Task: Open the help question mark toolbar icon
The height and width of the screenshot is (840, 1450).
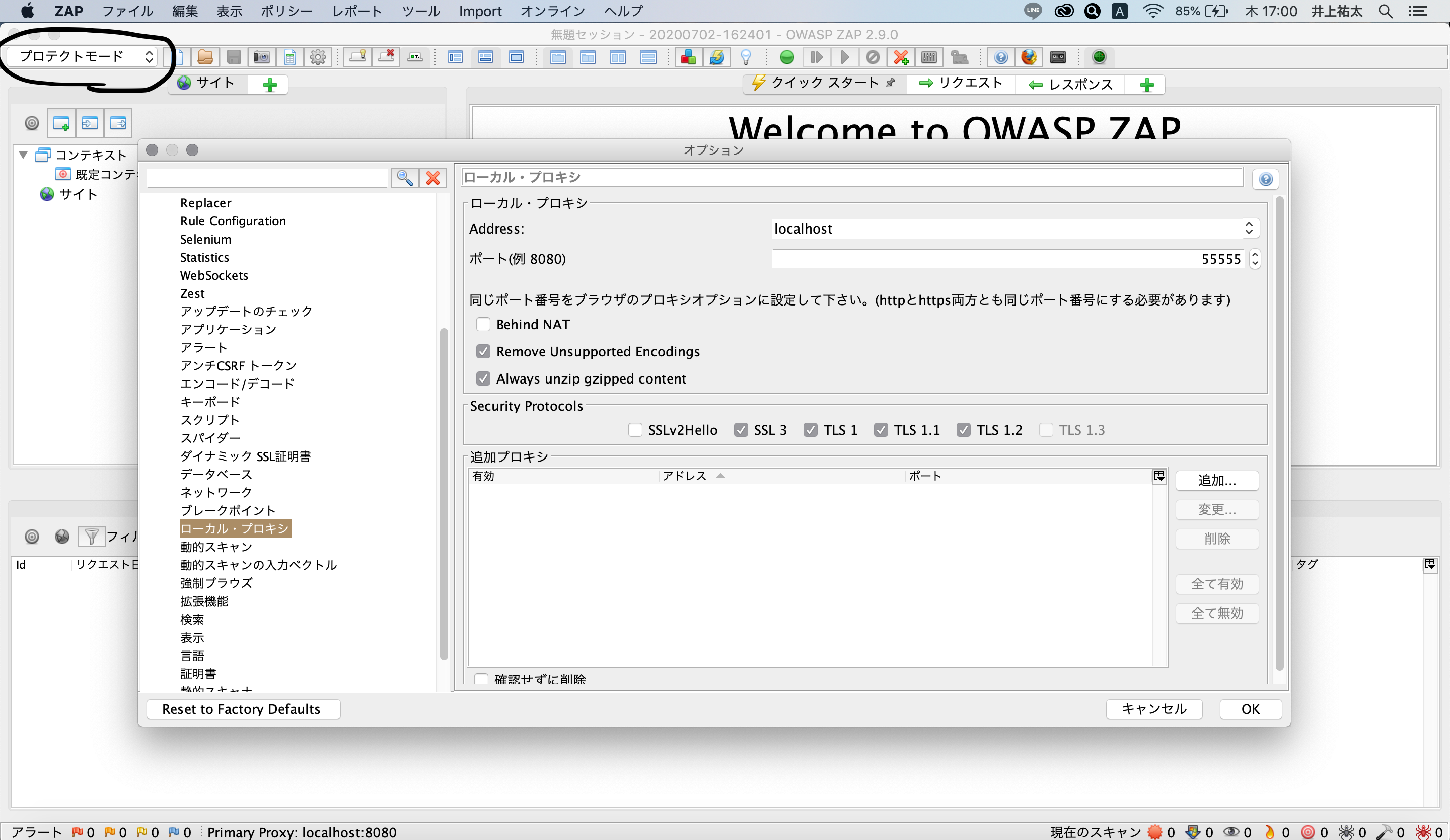Action: click(x=1000, y=57)
